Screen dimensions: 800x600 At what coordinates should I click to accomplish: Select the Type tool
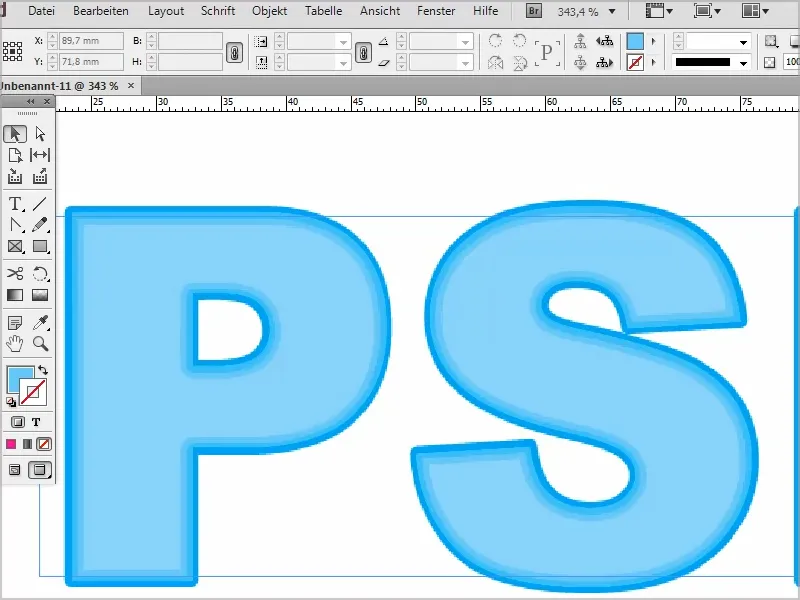(x=15, y=204)
